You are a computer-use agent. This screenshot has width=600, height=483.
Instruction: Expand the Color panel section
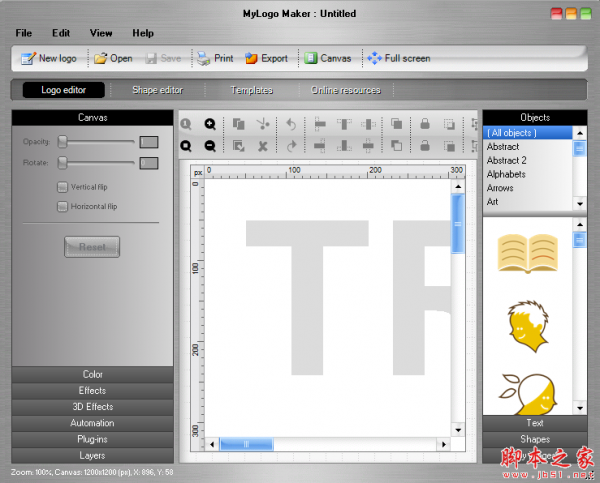pos(92,374)
